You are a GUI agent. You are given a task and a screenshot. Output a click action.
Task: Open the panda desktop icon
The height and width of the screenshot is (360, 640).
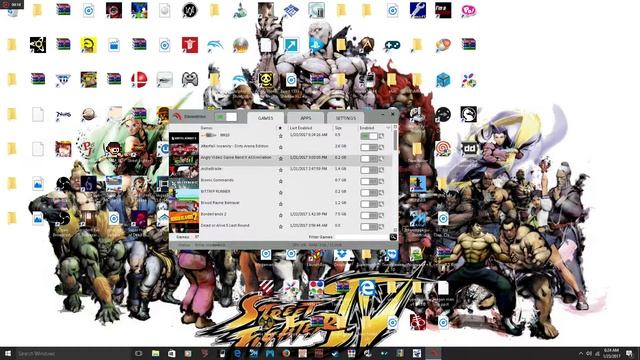coord(266,80)
